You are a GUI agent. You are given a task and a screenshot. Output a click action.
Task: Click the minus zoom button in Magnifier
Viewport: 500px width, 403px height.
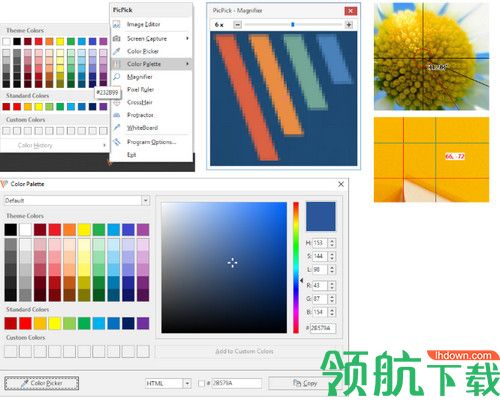click(x=237, y=25)
